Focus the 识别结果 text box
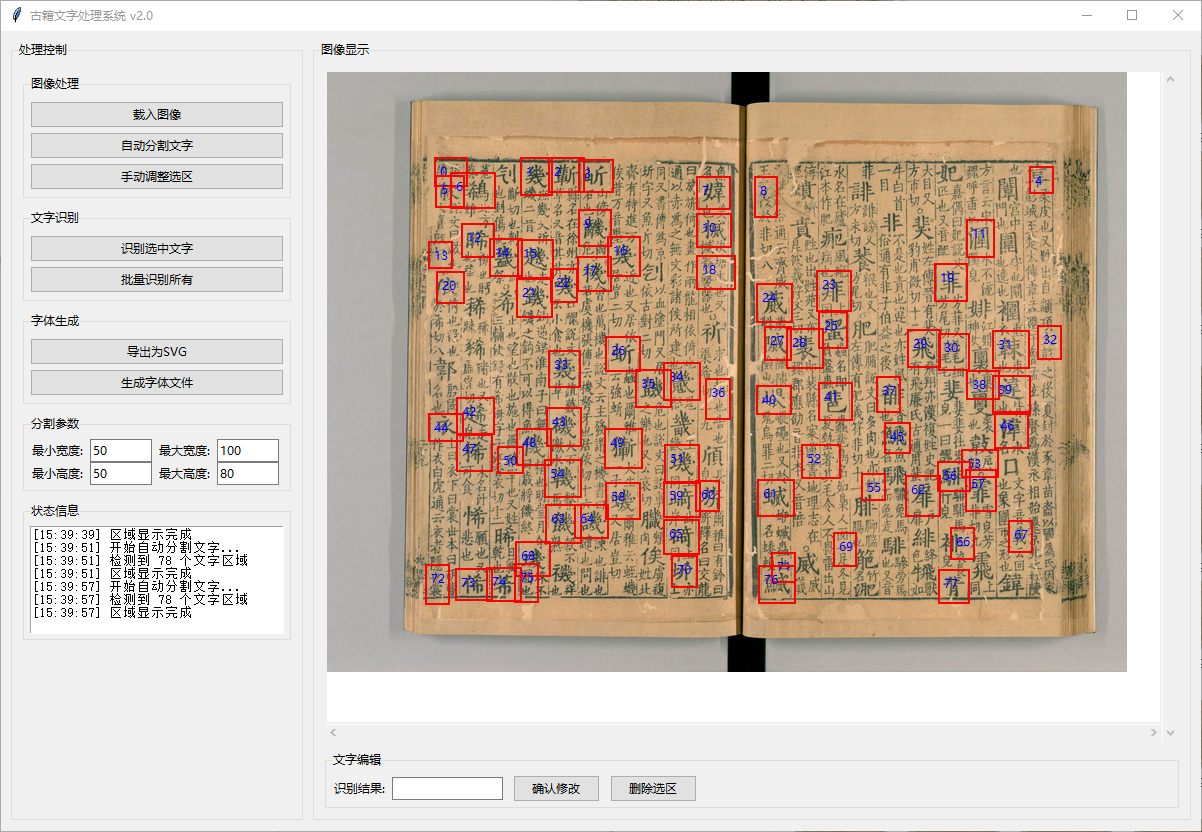The width and height of the screenshot is (1202, 832). click(447, 788)
